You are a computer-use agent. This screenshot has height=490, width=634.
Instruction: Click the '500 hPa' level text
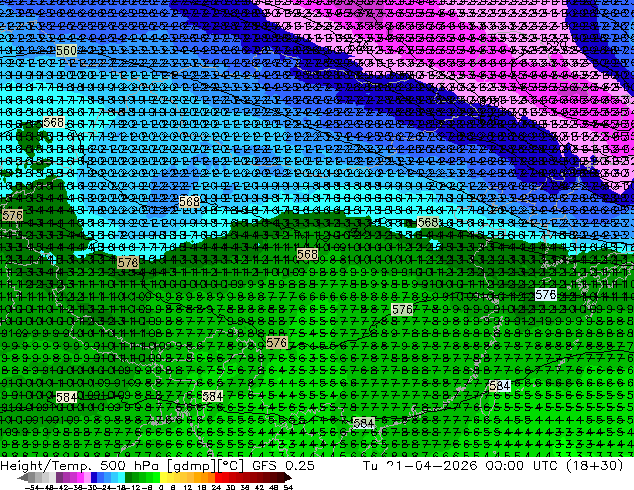coord(129,466)
